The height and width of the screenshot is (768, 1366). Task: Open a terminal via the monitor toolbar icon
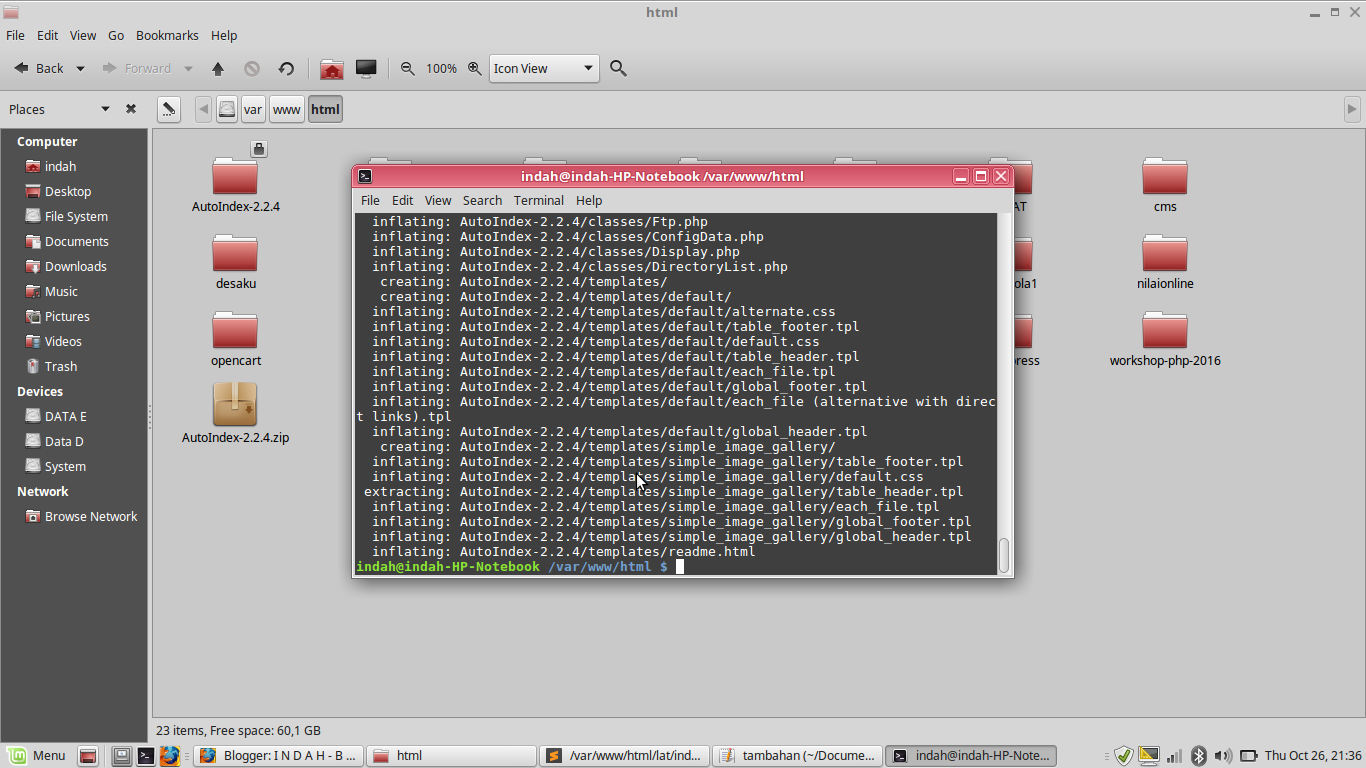[x=366, y=68]
